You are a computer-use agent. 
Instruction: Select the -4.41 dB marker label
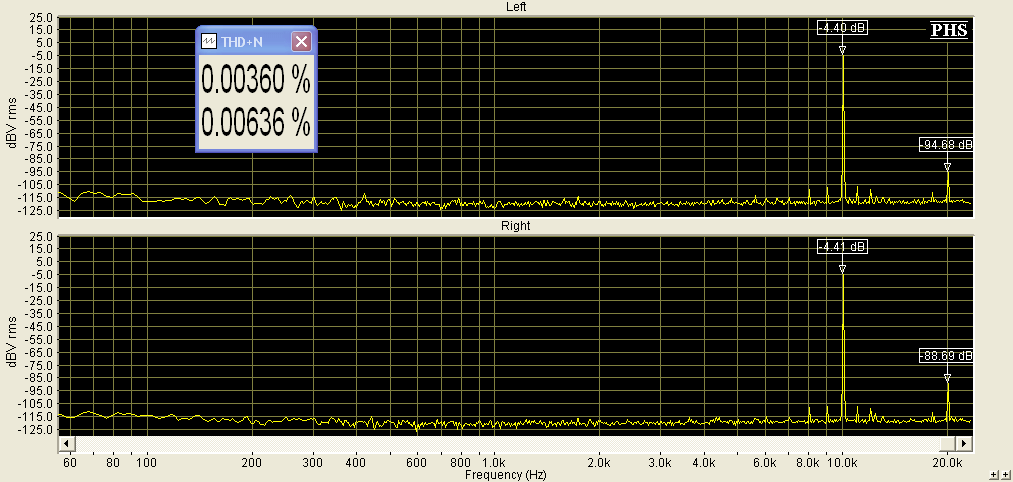(x=842, y=247)
